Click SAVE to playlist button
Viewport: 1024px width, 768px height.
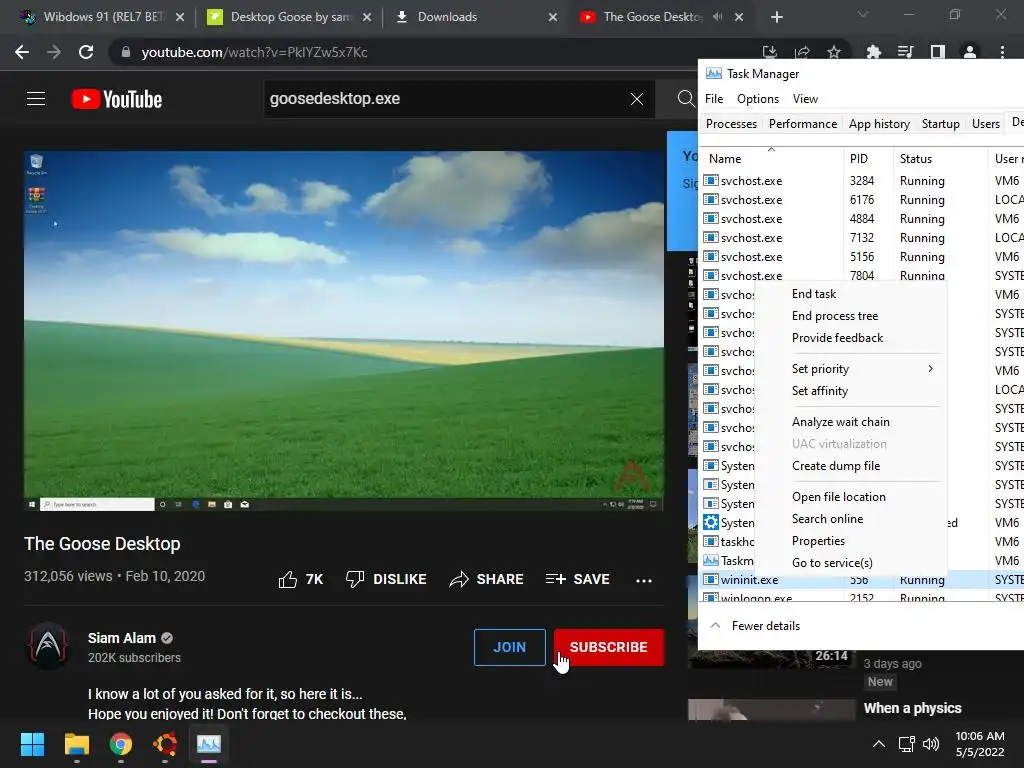pyautogui.click(x=577, y=579)
